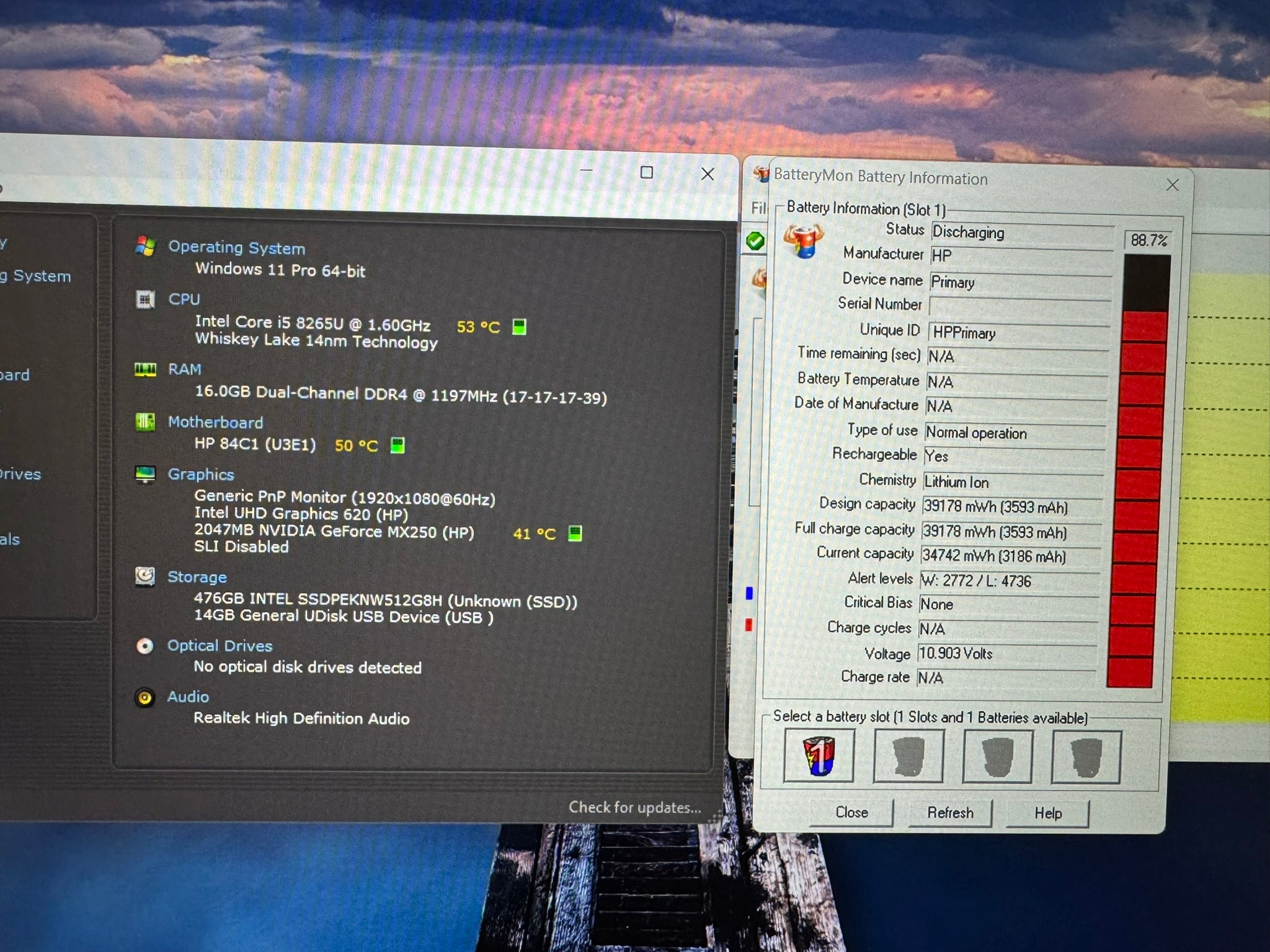The image size is (1270, 952).
Task: Click the Type of use field Normal operation
Action: click(x=1015, y=433)
